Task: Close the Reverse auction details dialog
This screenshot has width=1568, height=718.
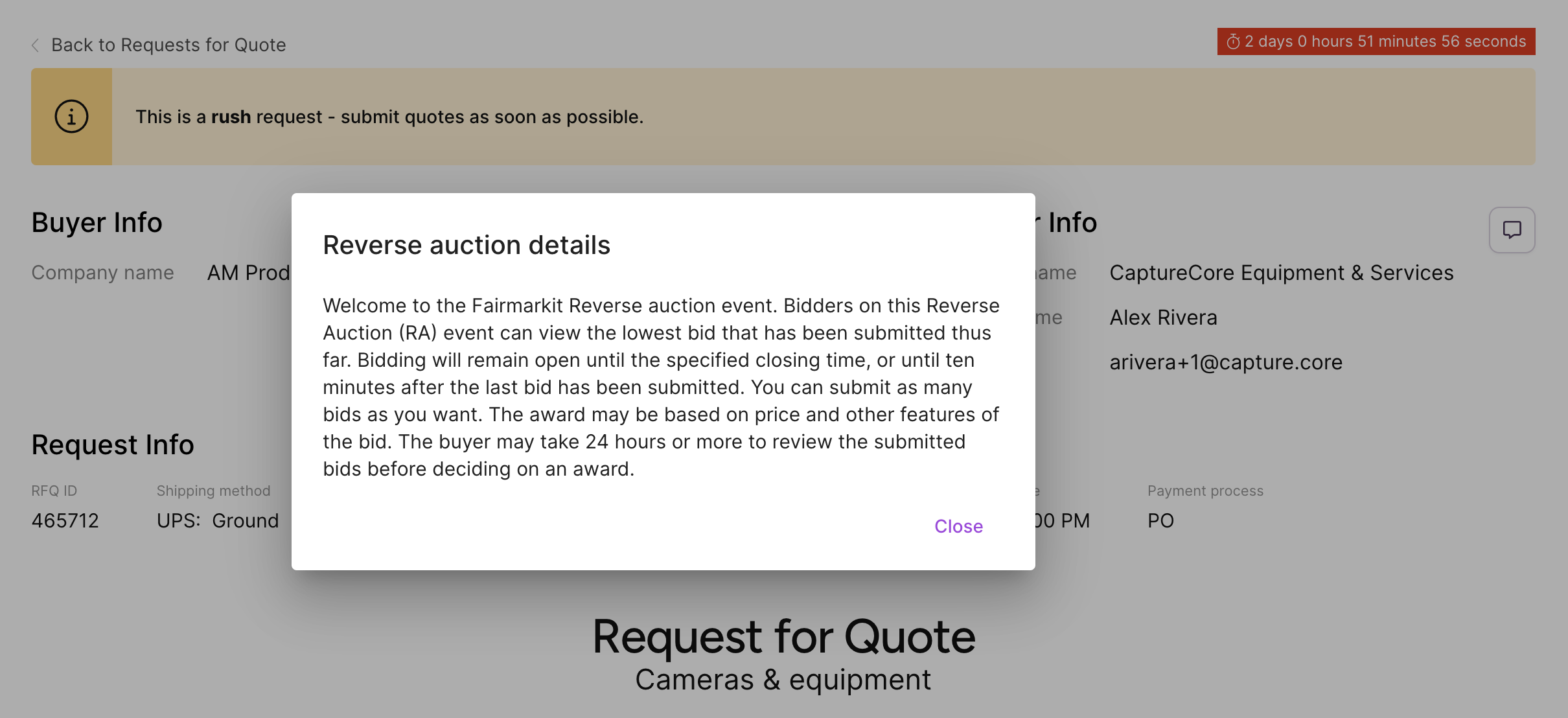Action: [x=958, y=526]
